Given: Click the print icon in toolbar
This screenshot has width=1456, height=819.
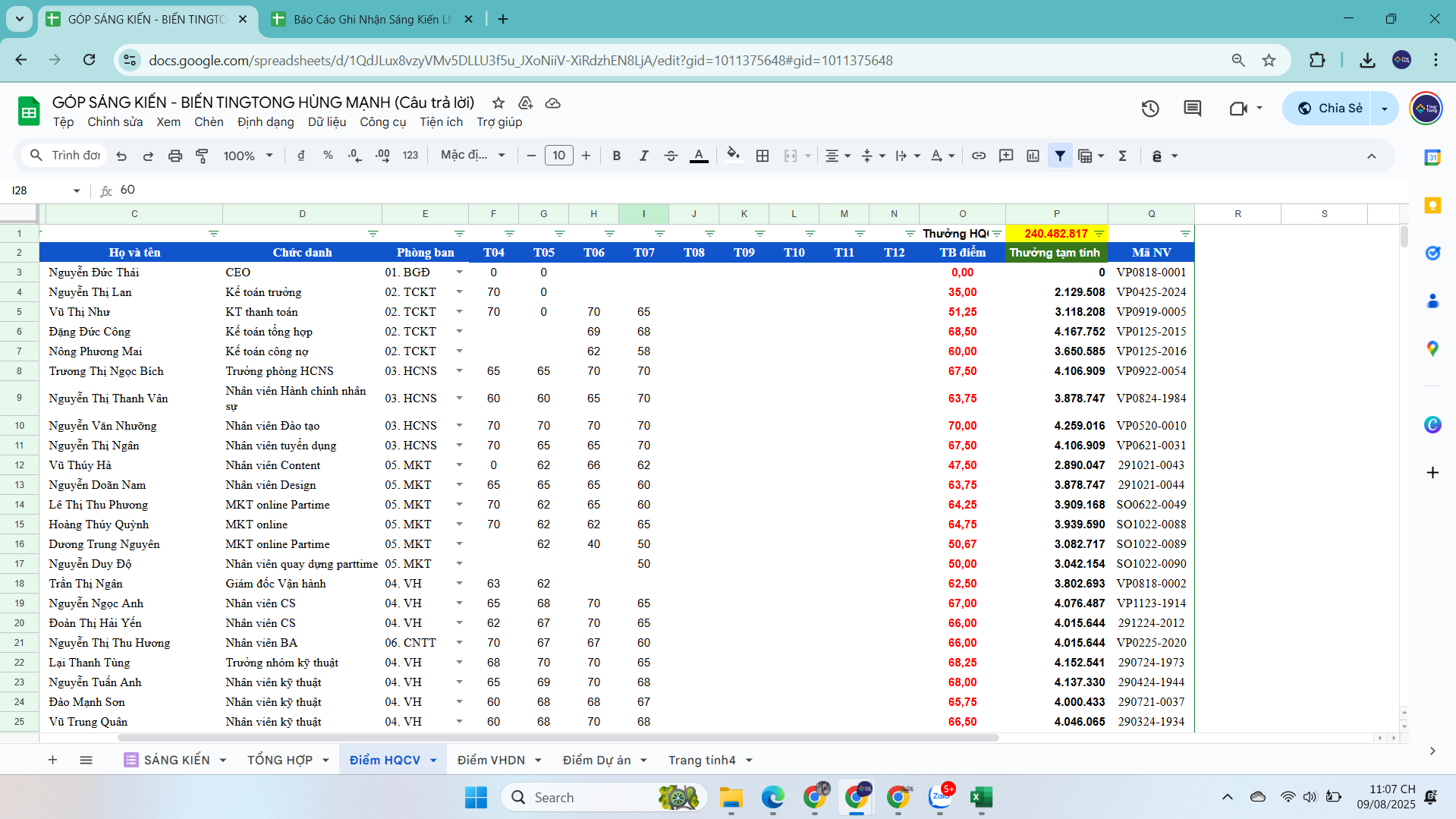Looking at the screenshot, I should (175, 156).
